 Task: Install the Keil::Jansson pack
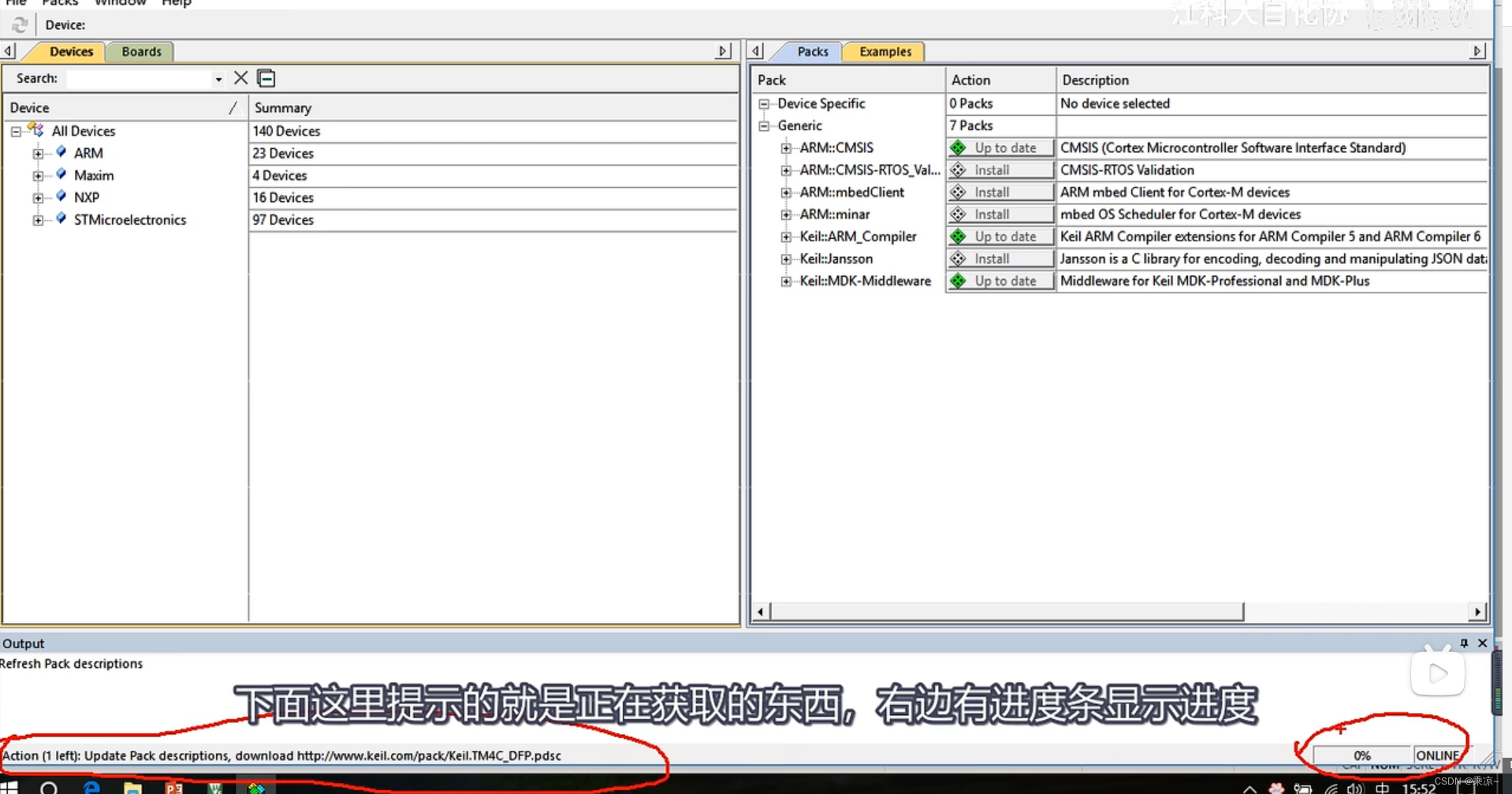tap(1000, 258)
